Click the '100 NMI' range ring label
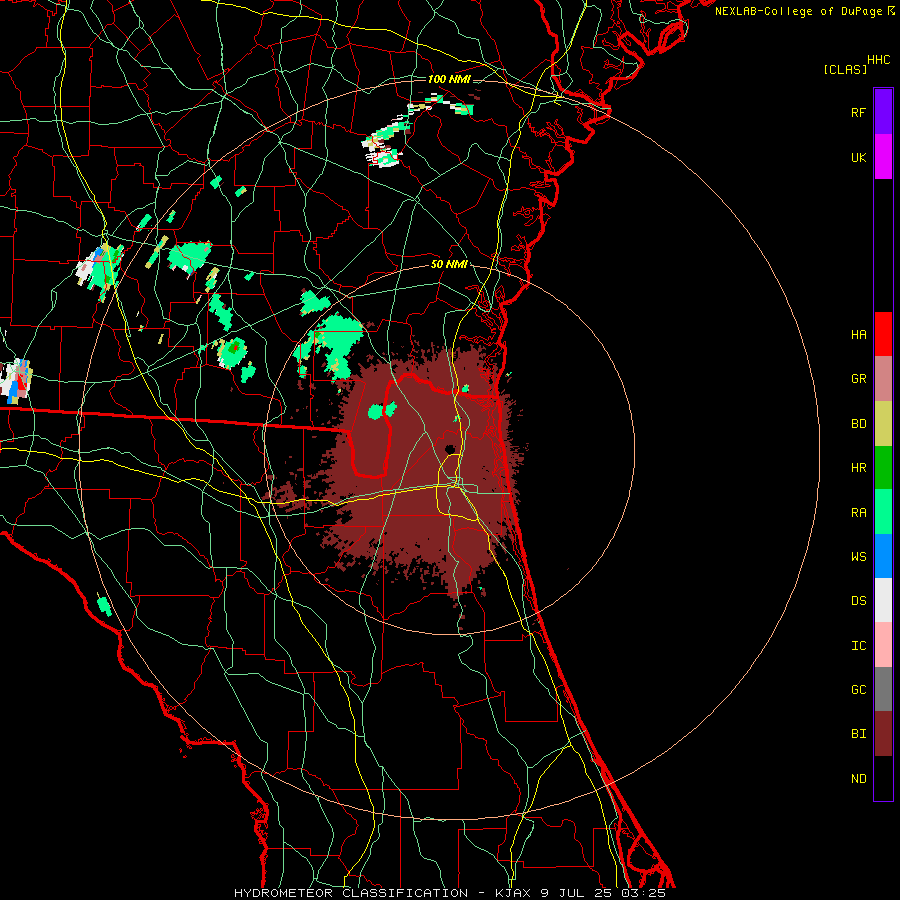900x900 pixels. click(x=449, y=79)
